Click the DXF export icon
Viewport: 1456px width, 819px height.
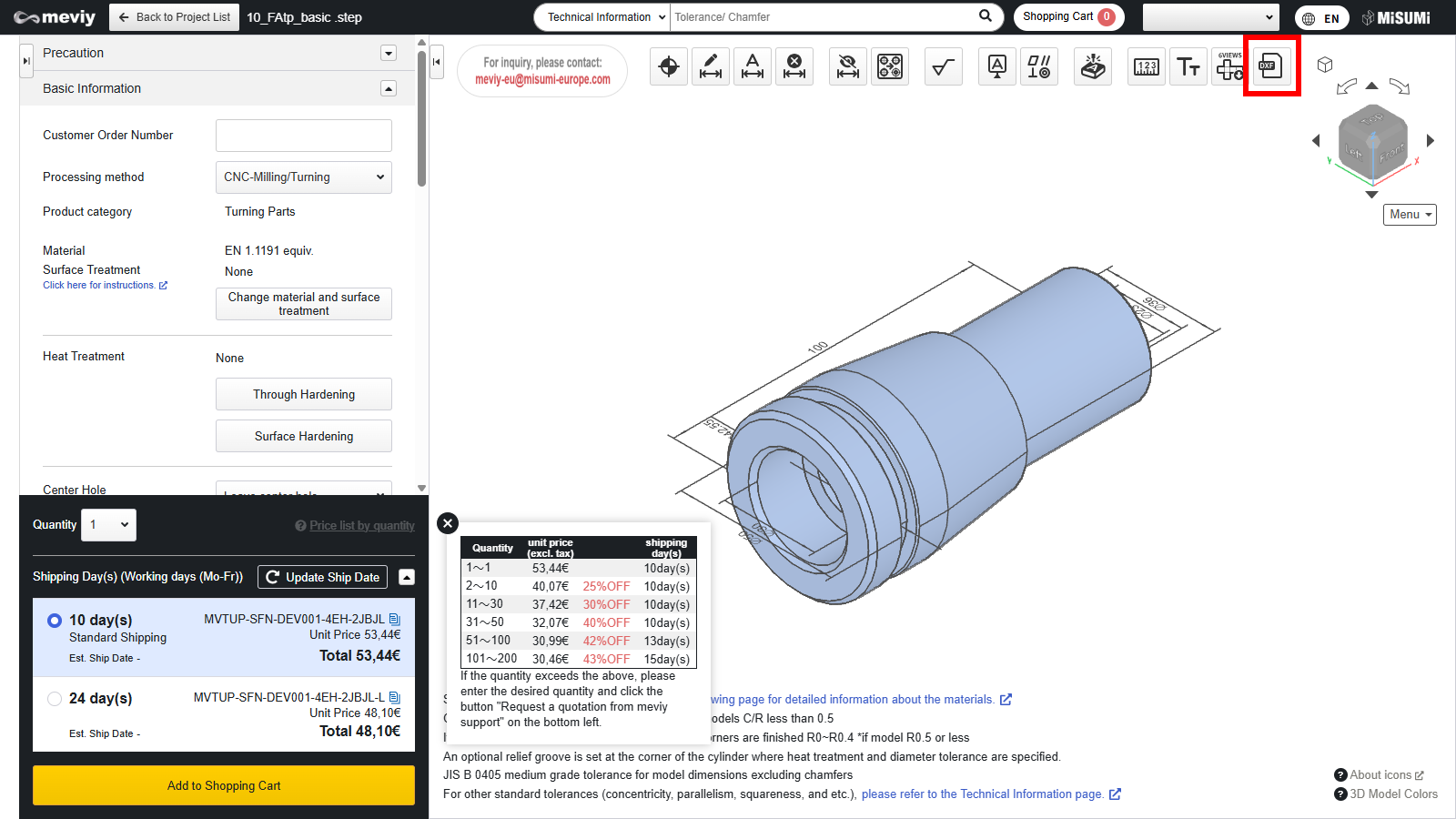point(1270,66)
